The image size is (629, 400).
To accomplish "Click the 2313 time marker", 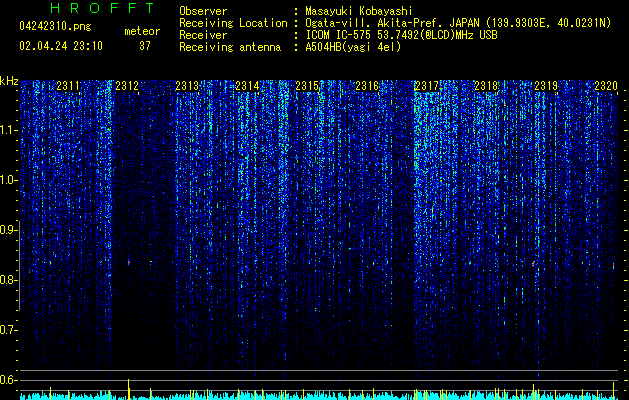I will 187,86.
